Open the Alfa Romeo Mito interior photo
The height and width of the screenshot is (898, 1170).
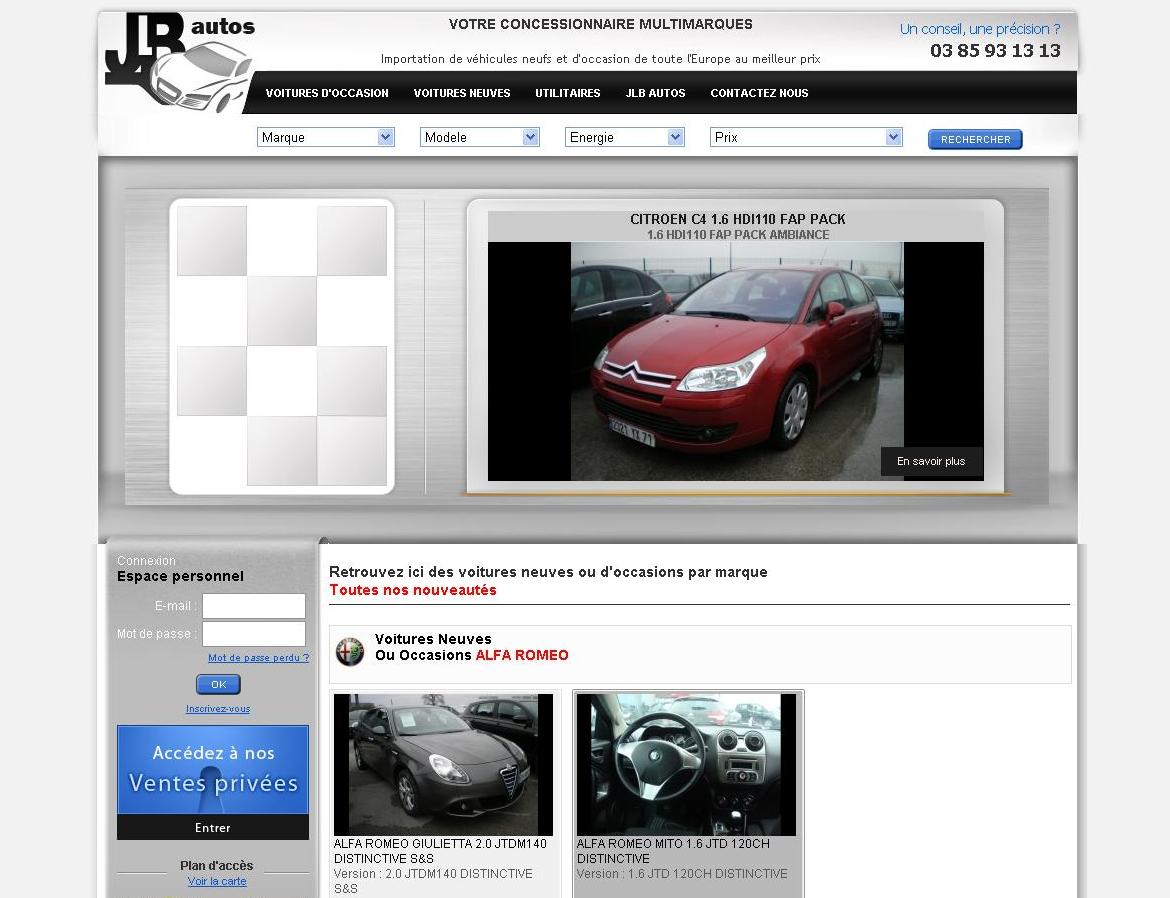pyautogui.click(x=686, y=764)
